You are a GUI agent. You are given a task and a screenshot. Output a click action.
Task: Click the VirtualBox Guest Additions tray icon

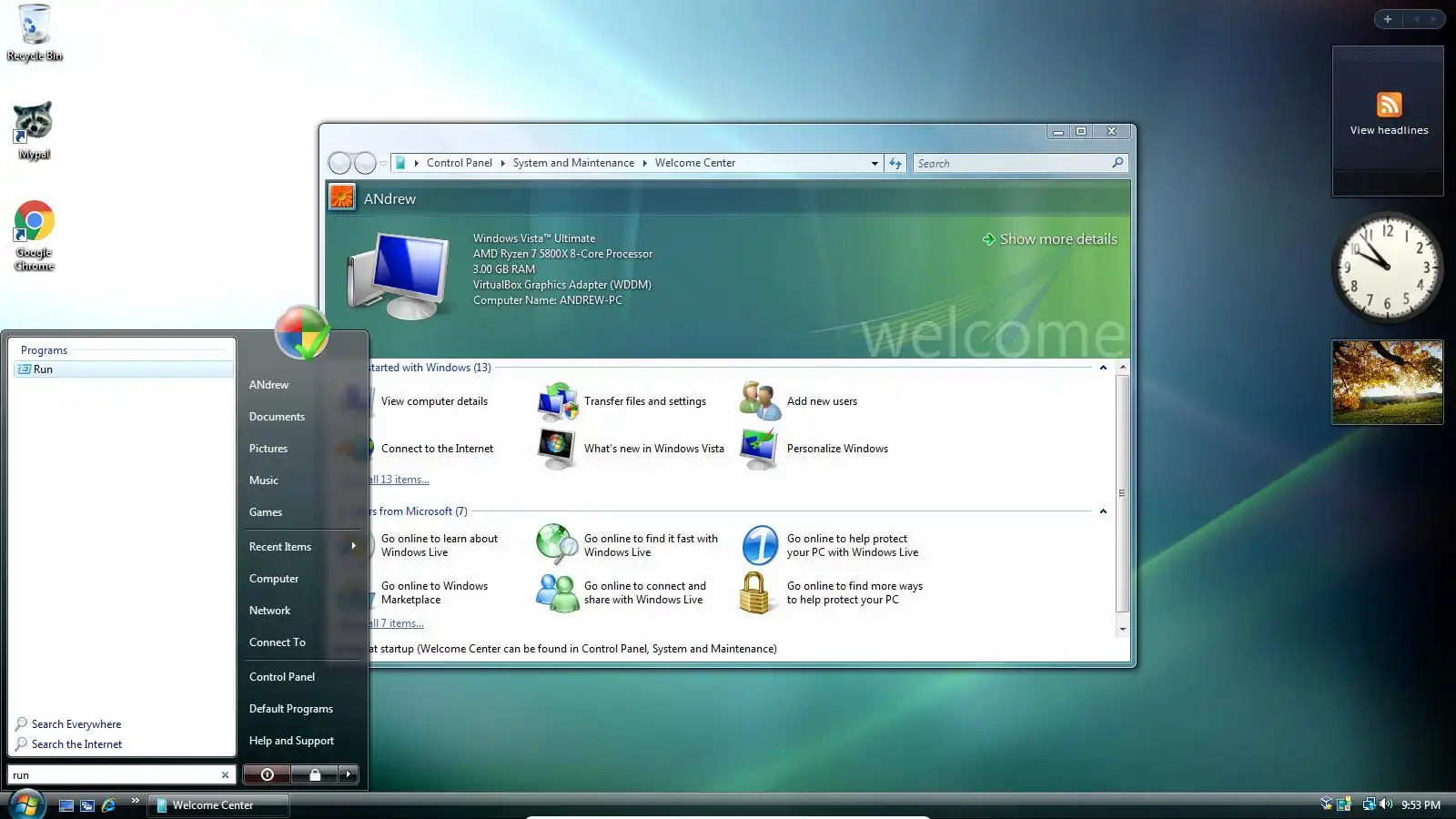pos(1326,804)
